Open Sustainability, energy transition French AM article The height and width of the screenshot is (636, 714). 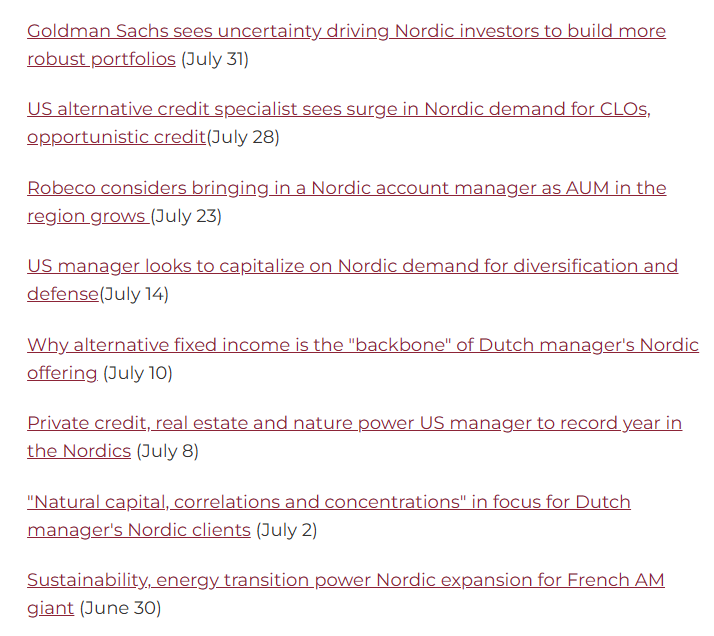click(346, 580)
